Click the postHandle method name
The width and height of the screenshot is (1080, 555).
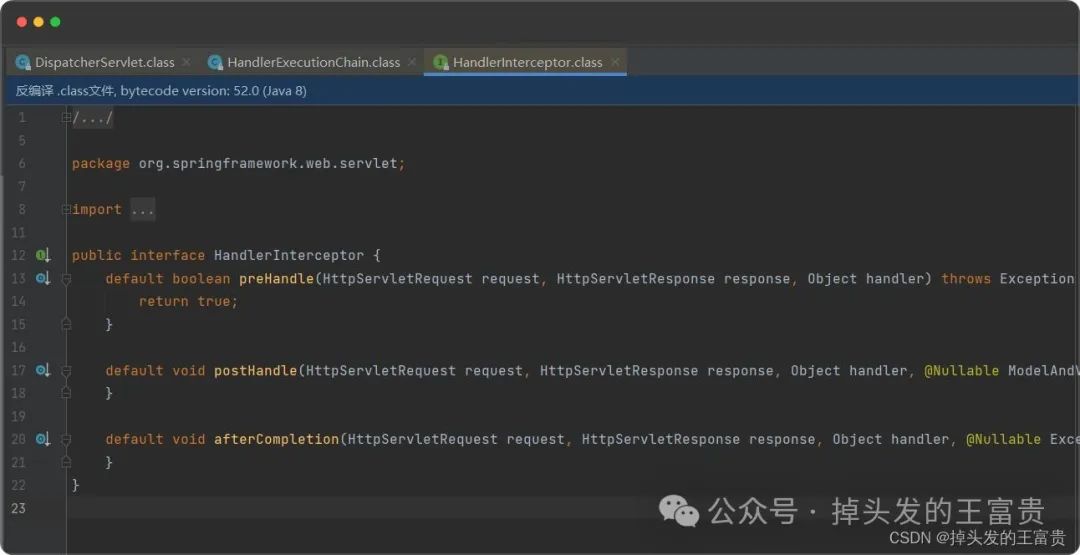256,370
